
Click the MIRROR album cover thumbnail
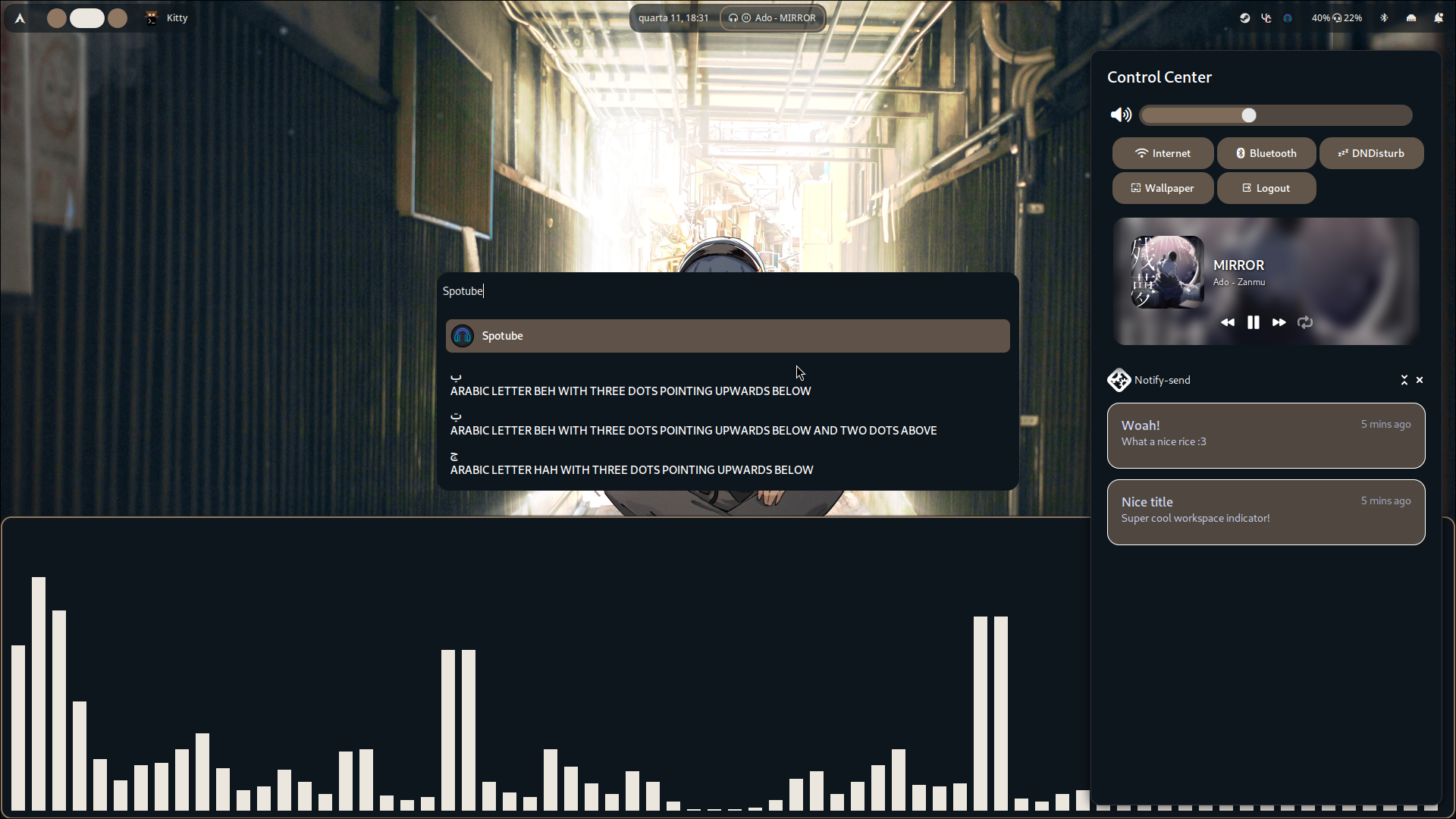click(1167, 272)
